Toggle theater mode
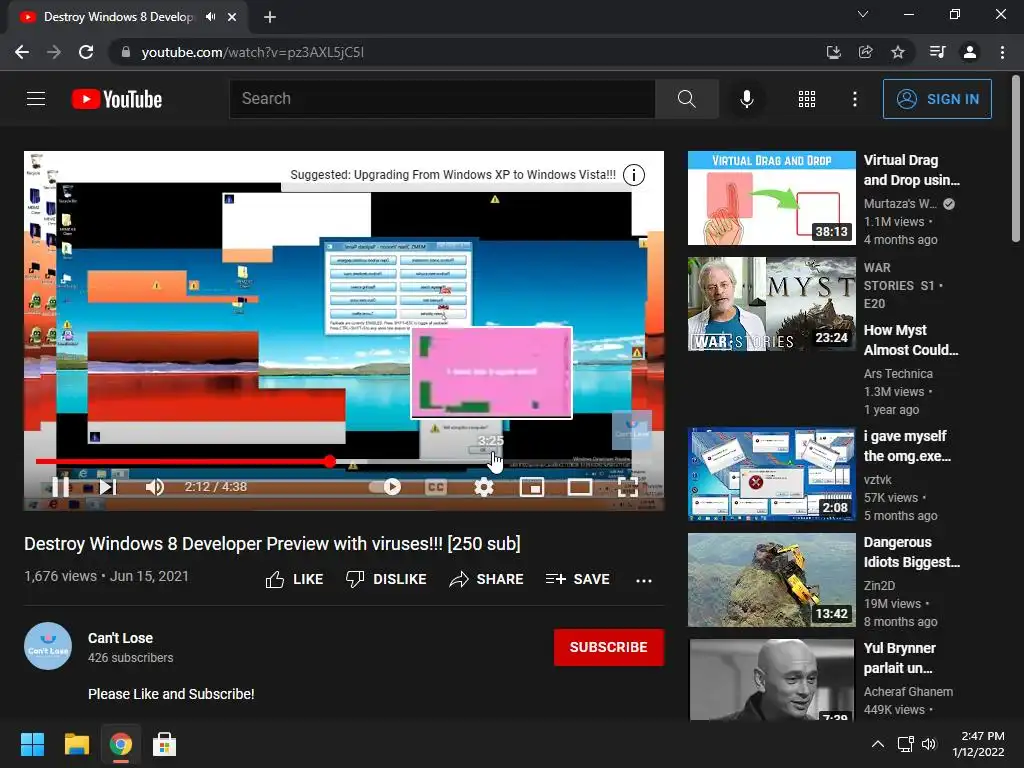1024x768 pixels. click(x=579, y=487)
